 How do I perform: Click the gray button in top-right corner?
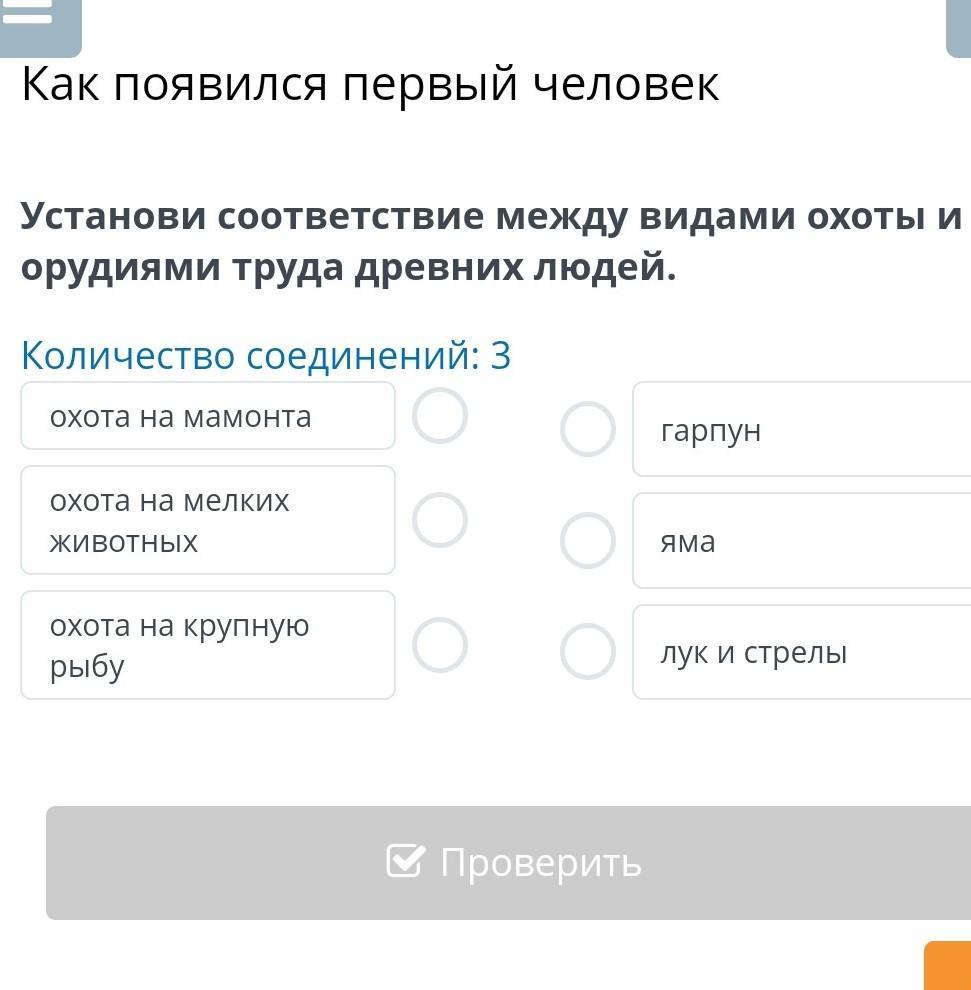pos(958,25)
